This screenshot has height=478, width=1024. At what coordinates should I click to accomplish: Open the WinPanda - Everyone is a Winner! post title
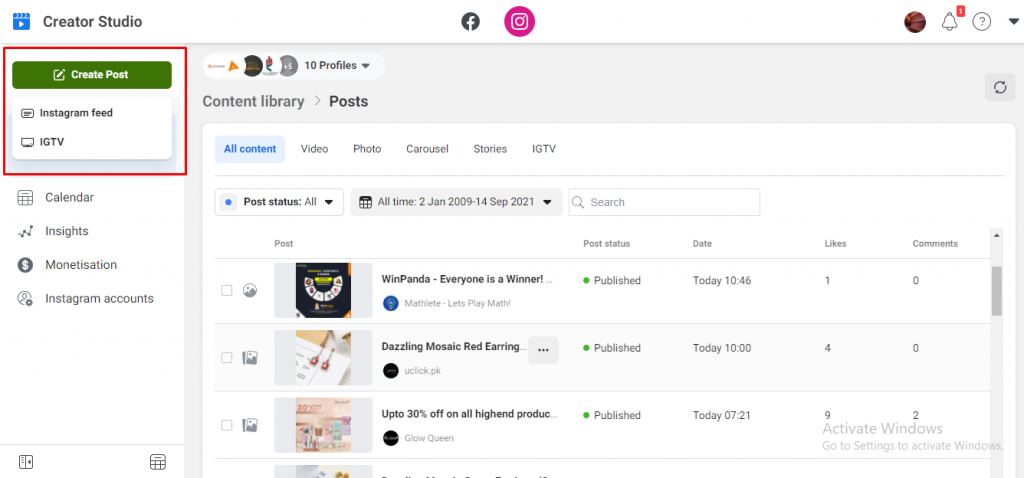point(468,280)
